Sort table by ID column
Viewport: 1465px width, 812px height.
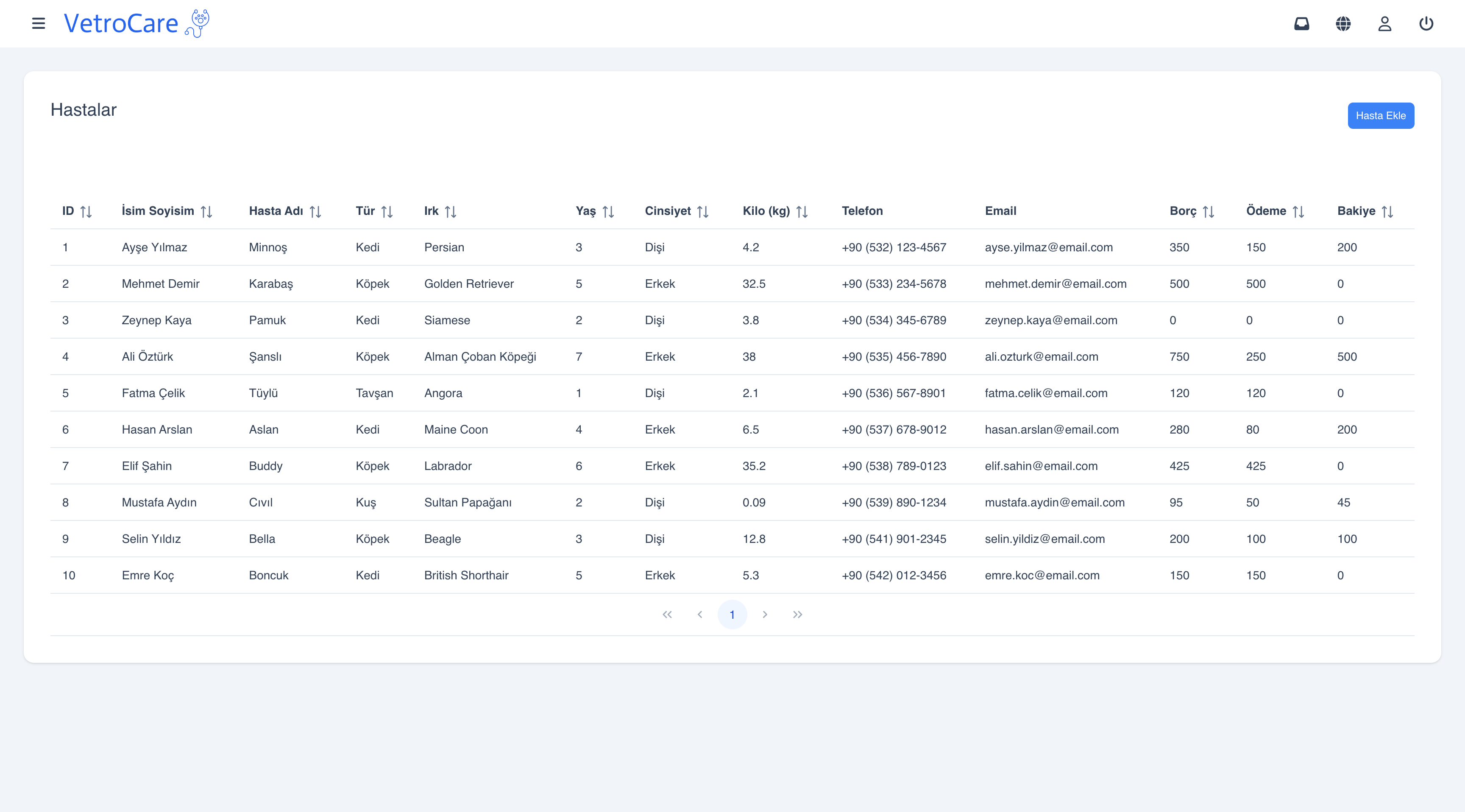click(x=86, y=211)
